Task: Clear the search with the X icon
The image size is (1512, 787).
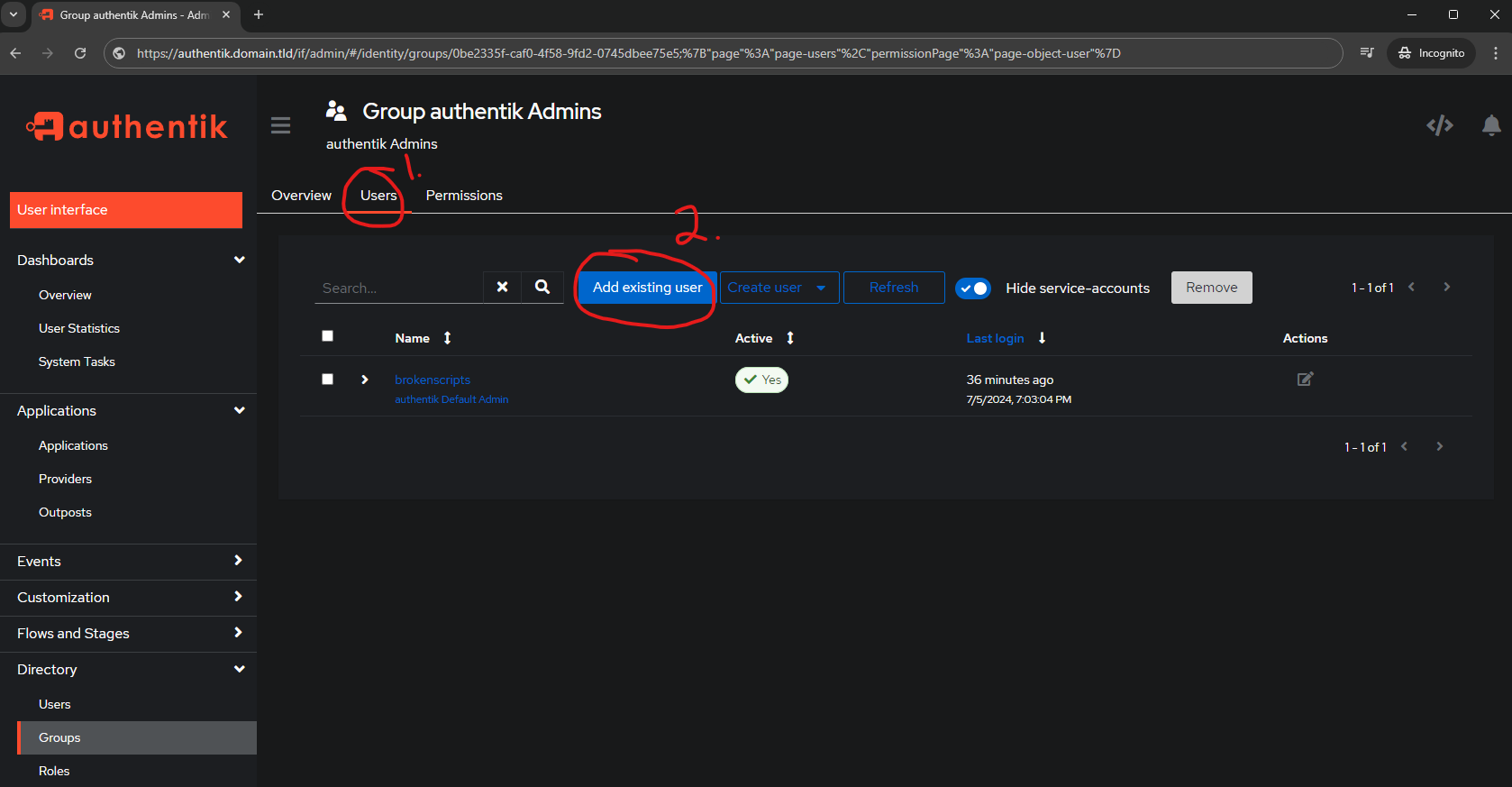Action: tap(503, 287)
